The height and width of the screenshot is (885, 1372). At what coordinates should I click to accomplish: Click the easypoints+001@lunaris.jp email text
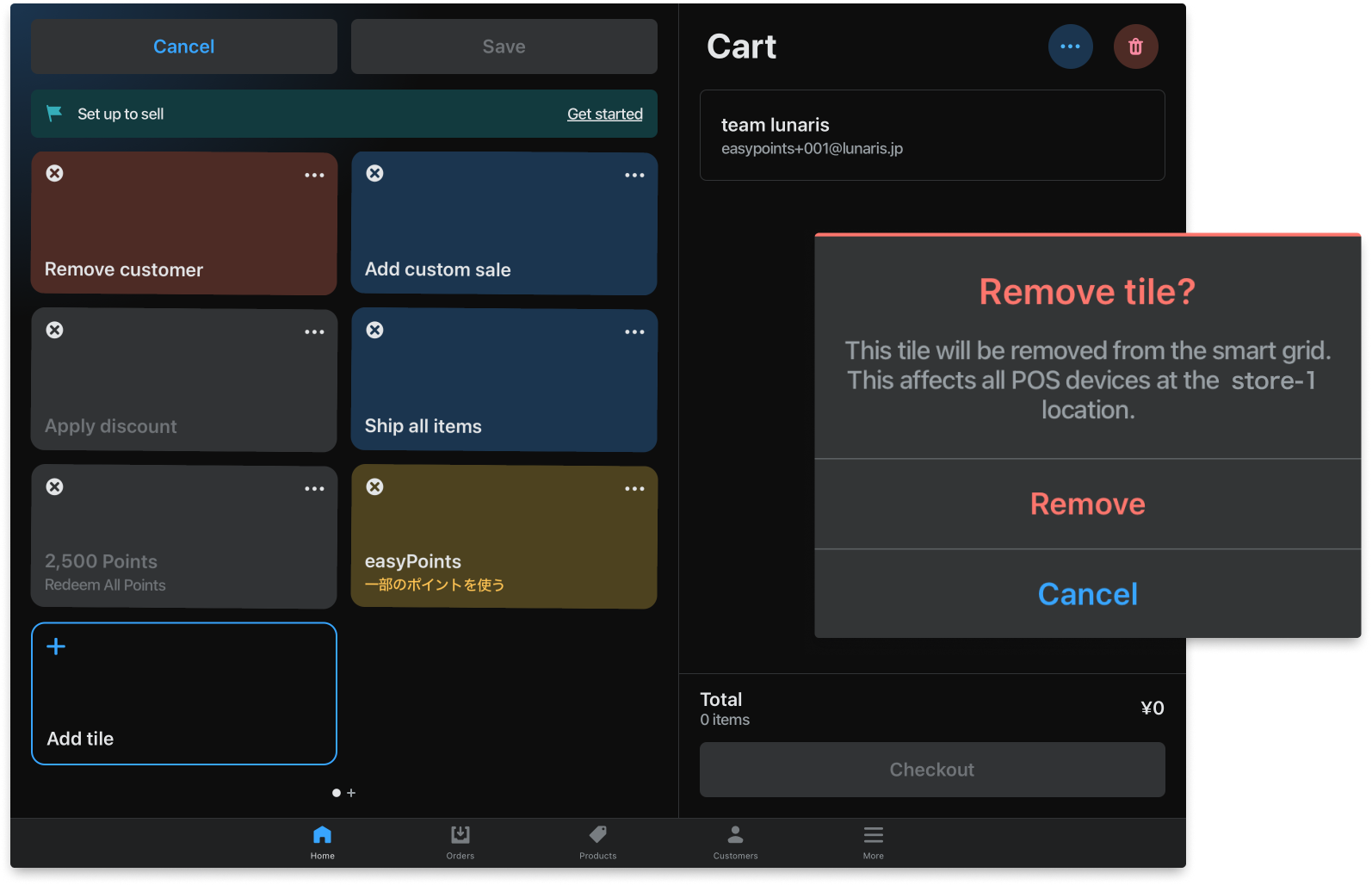tap(812, 148)
